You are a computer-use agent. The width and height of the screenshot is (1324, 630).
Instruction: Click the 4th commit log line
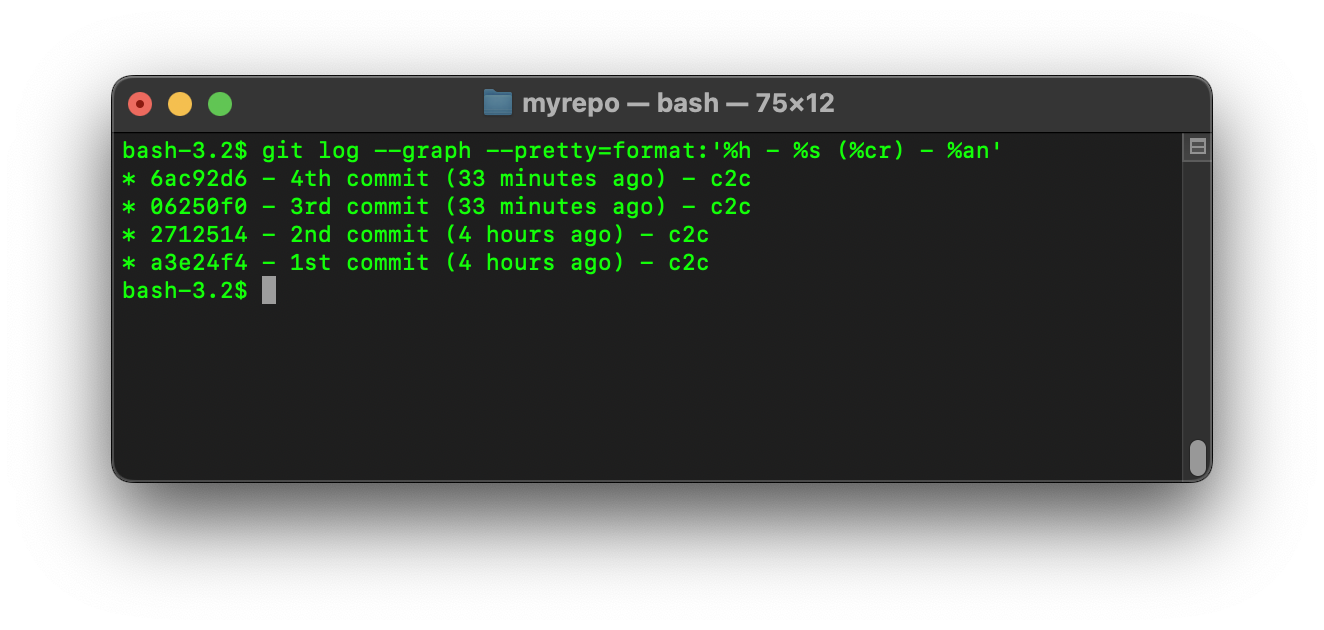[435, 179]
